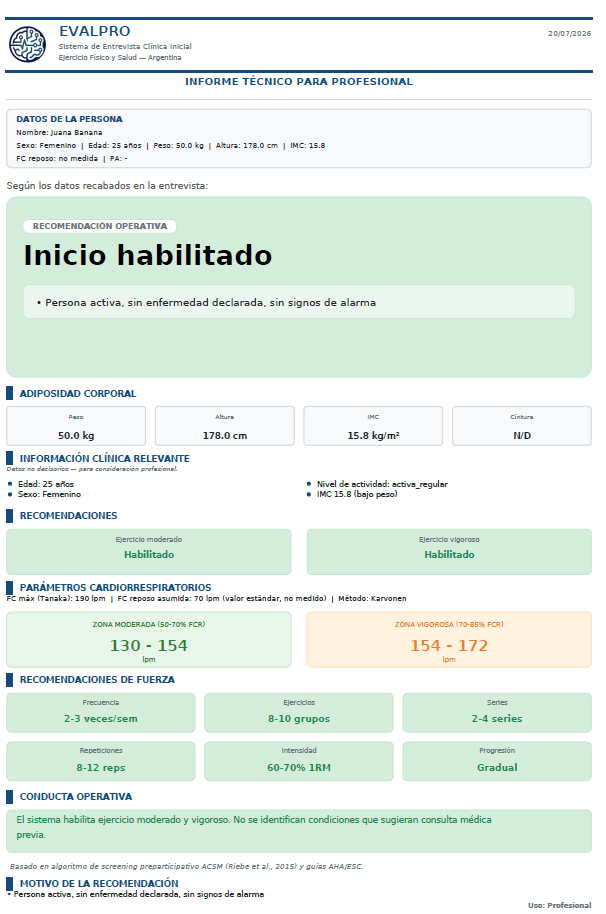Click the name line 'Nombre: Juana Banana'
Viewport: 606px width, 914px height.
coord(59,132)
